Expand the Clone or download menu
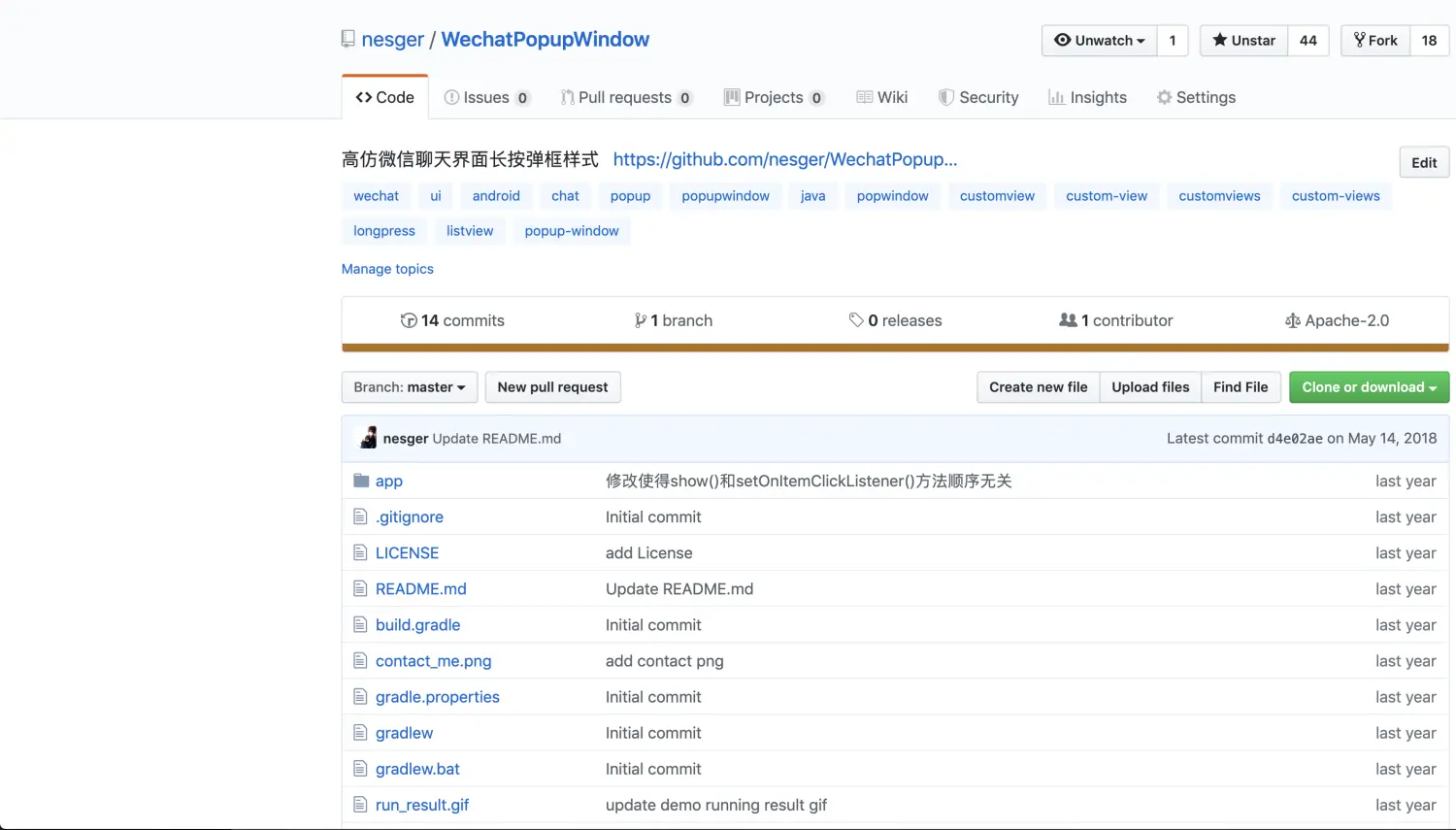This screenshot has height=830, width=1456. pyautogui.click(x=1369, y=386)
